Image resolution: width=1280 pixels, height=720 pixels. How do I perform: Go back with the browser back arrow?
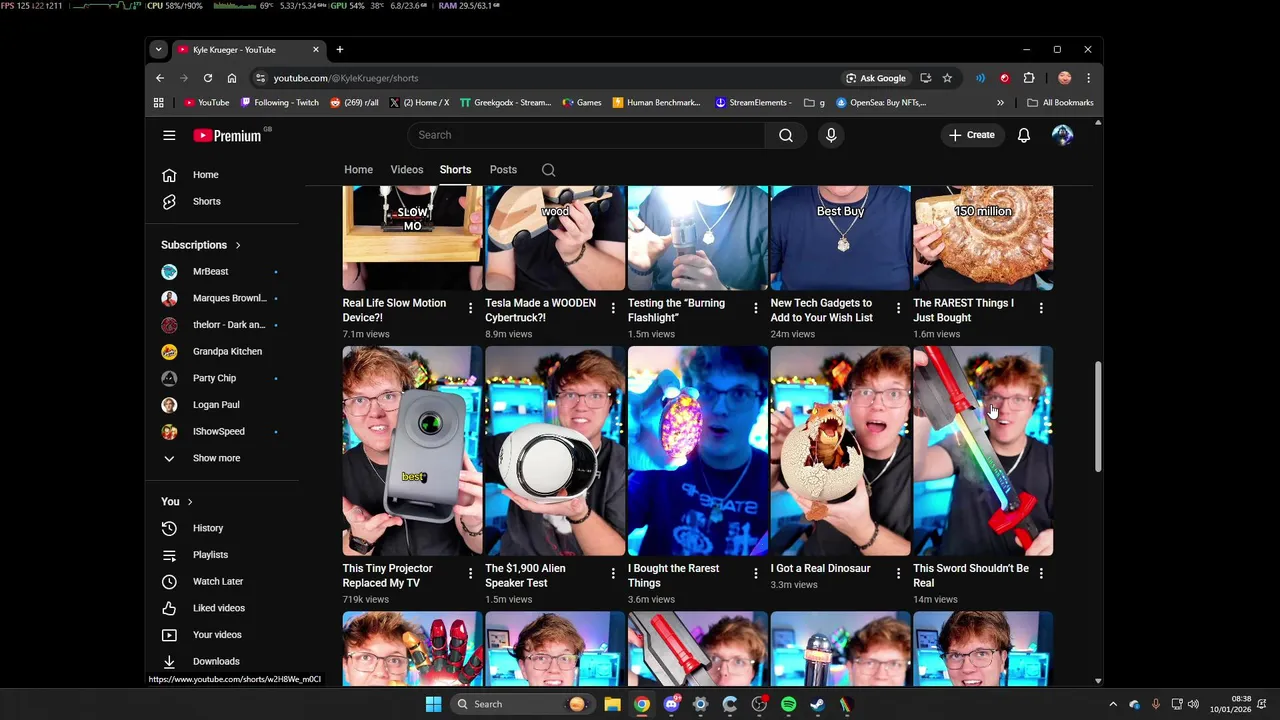(x=160, y=78)
